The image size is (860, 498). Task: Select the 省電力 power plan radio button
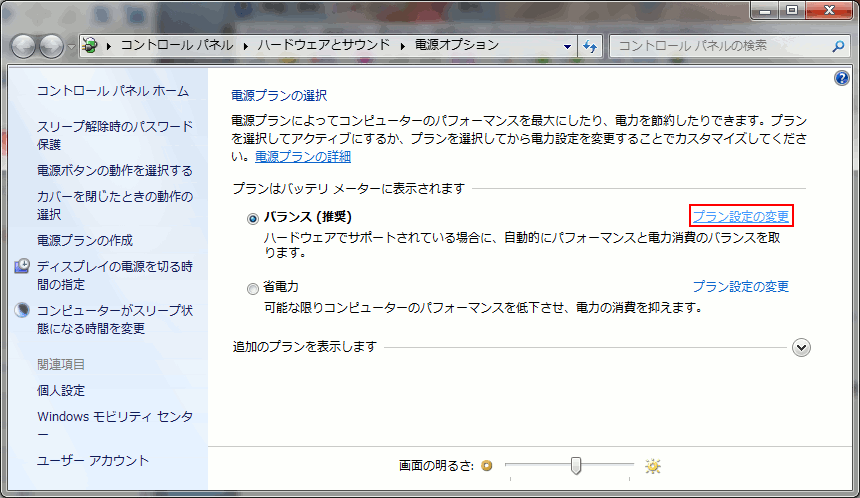pyautogui.click(x=253, y=288)
